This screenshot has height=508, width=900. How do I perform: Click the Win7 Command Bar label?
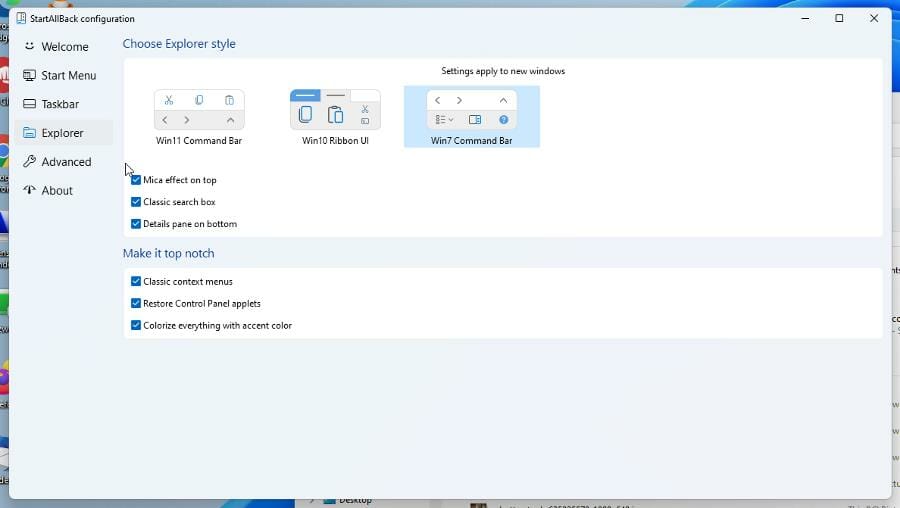pos(471,141)
